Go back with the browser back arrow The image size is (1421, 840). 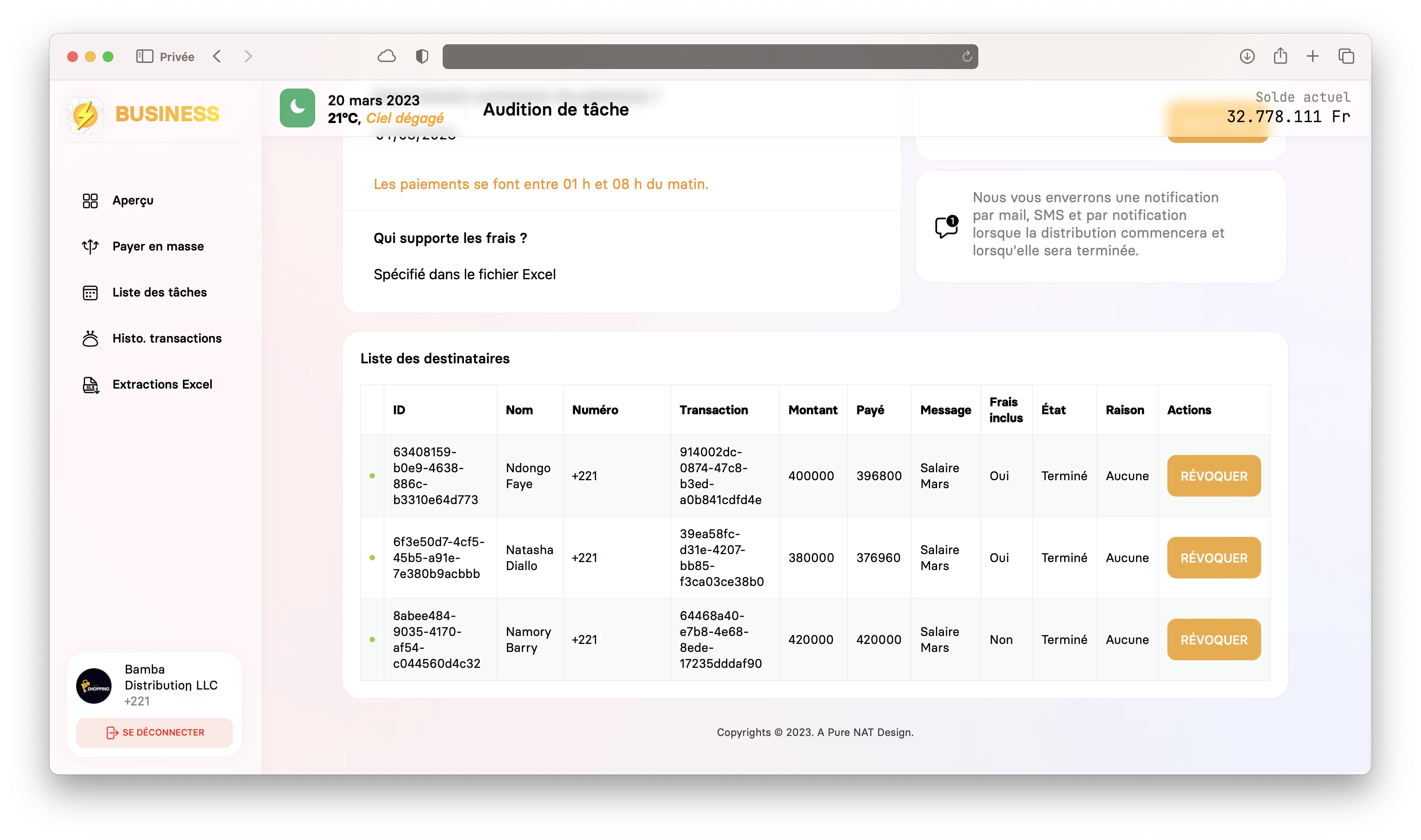[x=217, y=56]
